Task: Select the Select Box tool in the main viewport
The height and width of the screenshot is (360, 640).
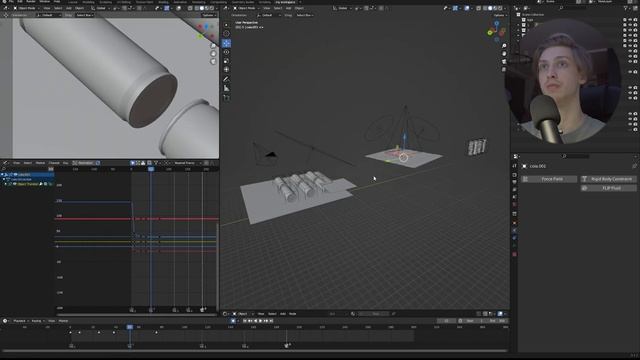Action: point(227,25)
